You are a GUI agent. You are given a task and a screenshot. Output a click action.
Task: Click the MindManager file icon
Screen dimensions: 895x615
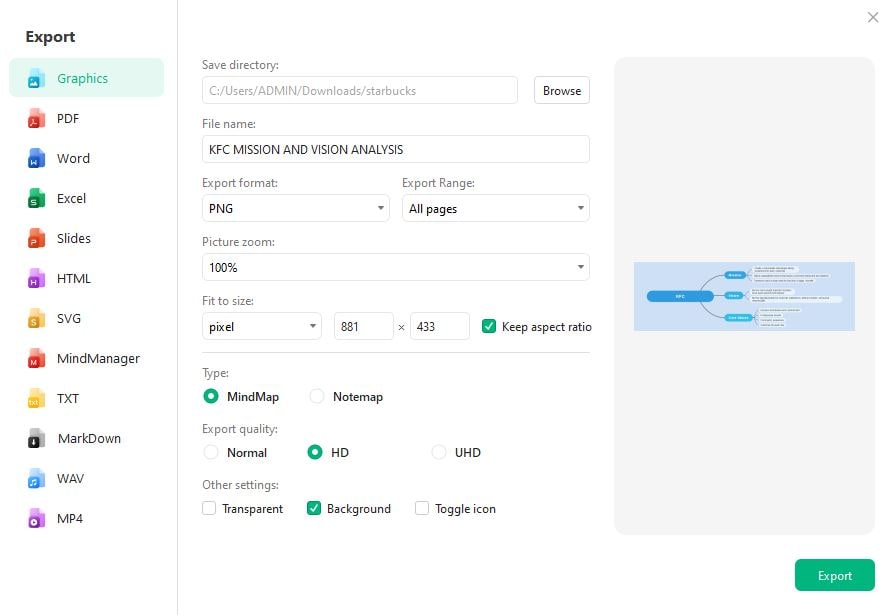(35, 359)
